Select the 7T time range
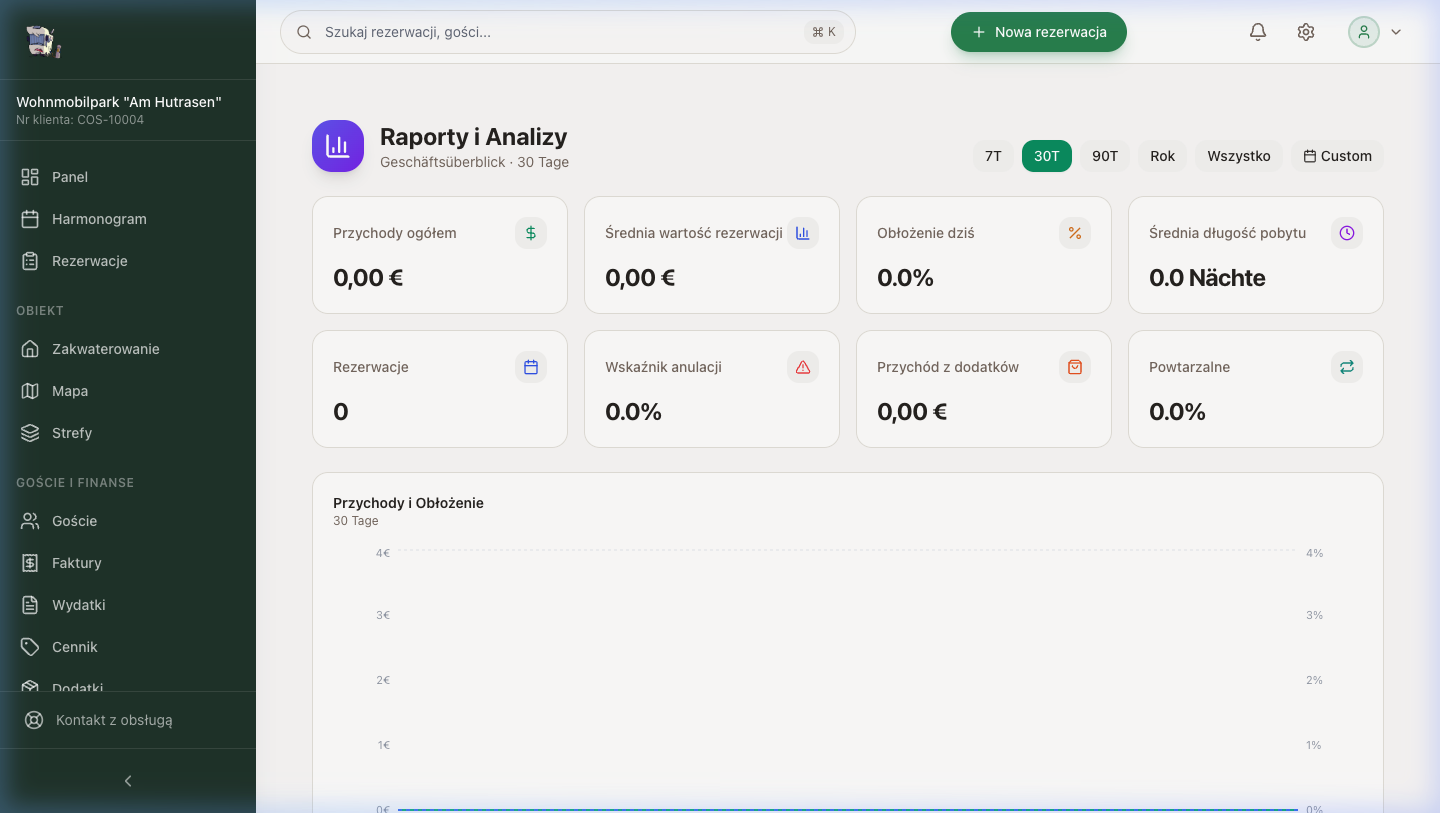The width and height of the screenshot is (1440, 813). pyautogui.click(x=993, y=156)
